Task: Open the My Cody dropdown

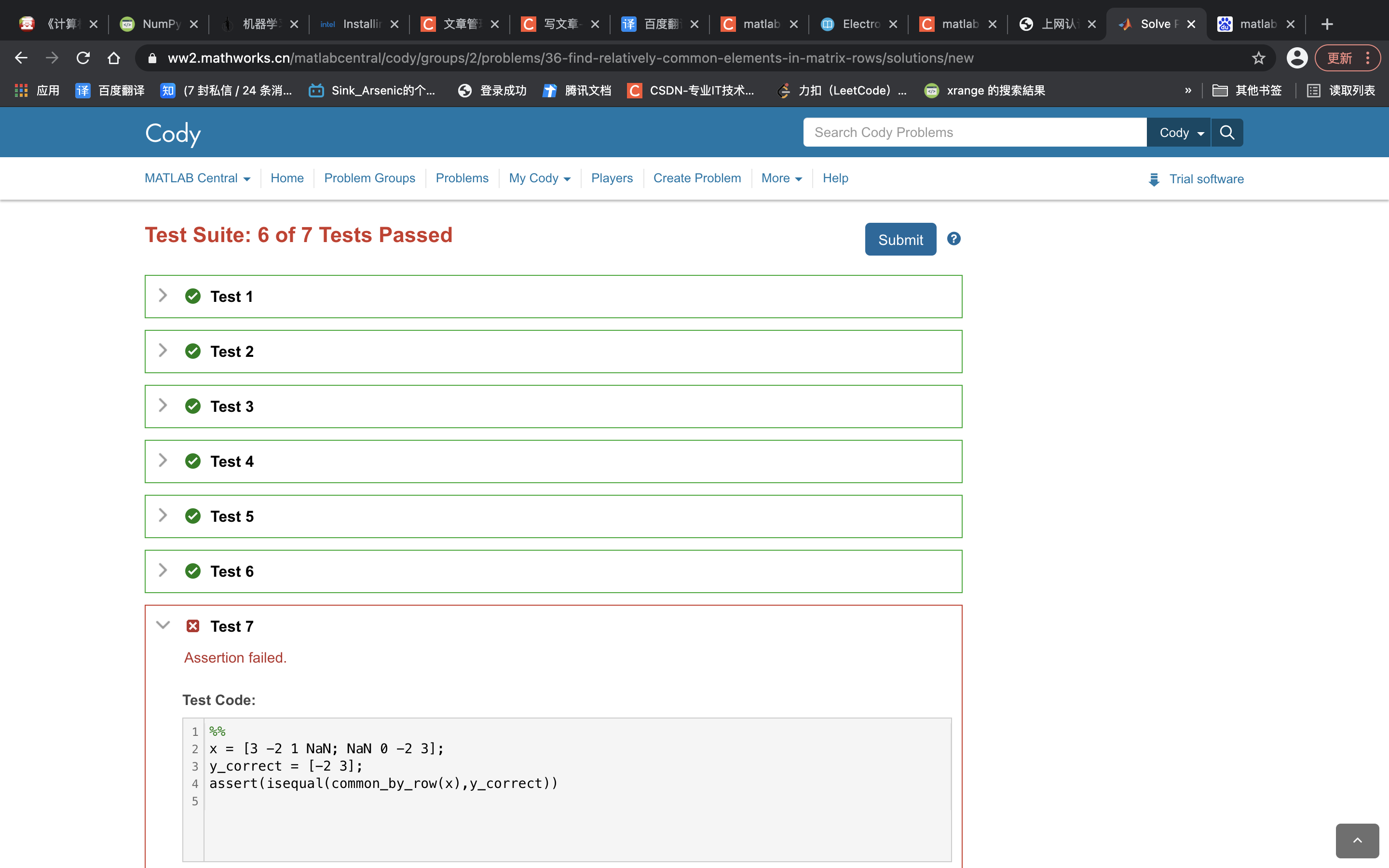Action: [x=539, y=178]
